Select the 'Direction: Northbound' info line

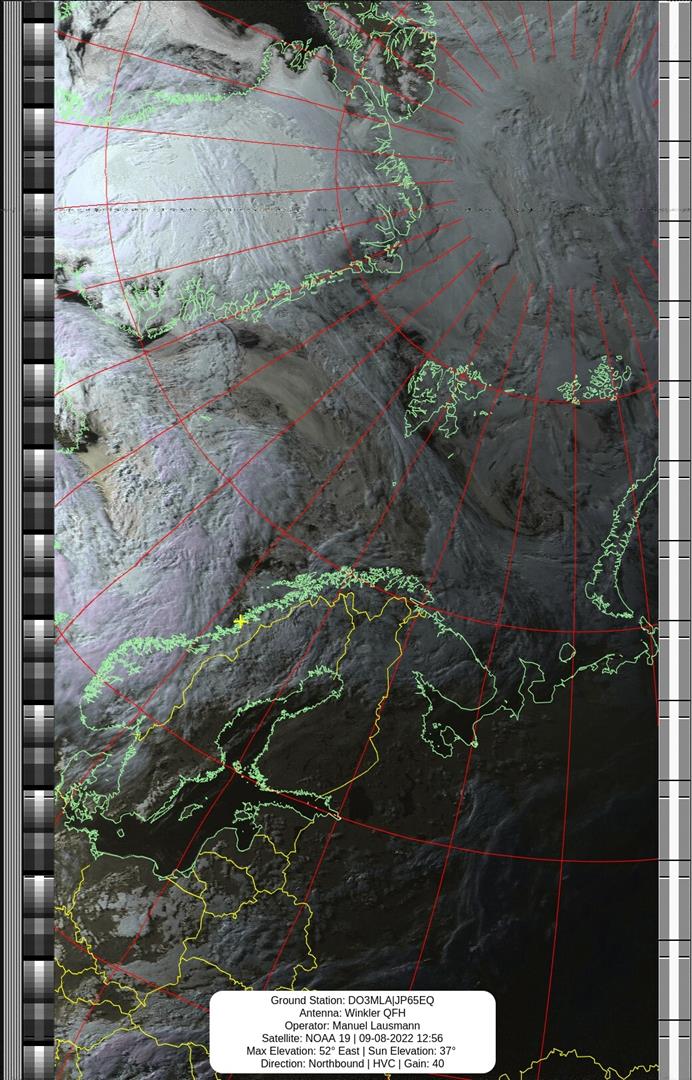(x=352, y=1063)
